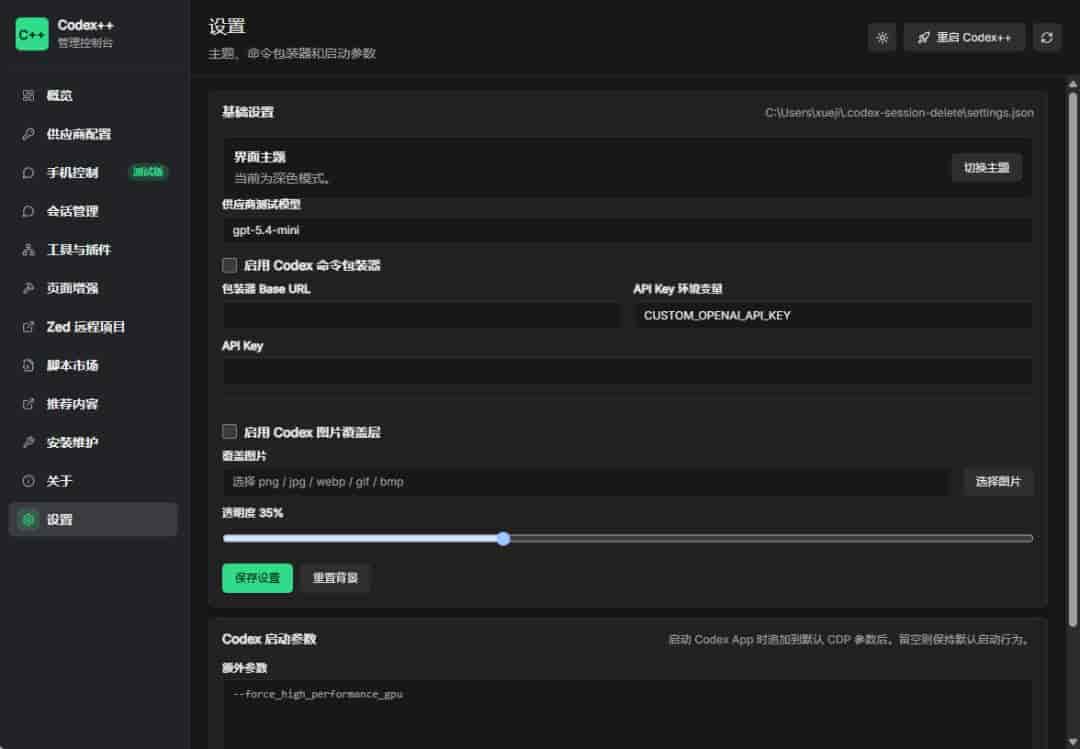Click the 重置背景 button
This screenshot has height=749, width=1080.
click(x=335, y=578)
